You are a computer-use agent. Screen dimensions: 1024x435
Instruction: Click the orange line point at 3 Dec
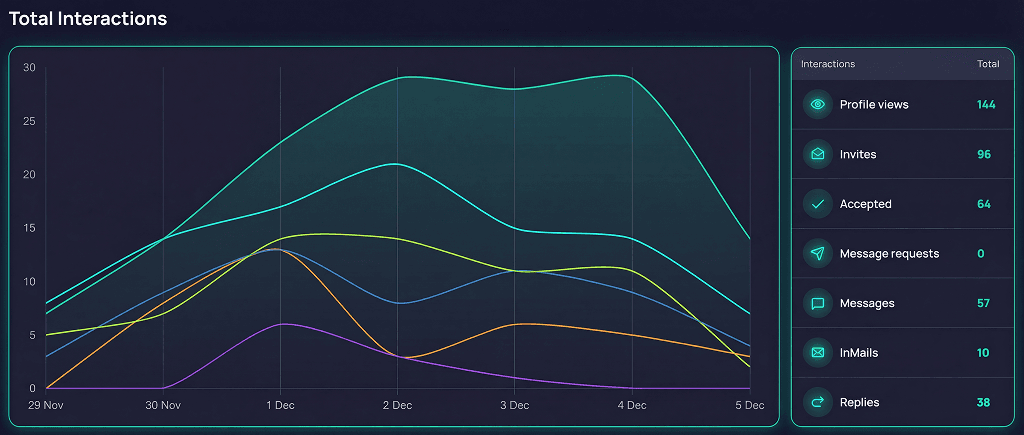[515, 324]
